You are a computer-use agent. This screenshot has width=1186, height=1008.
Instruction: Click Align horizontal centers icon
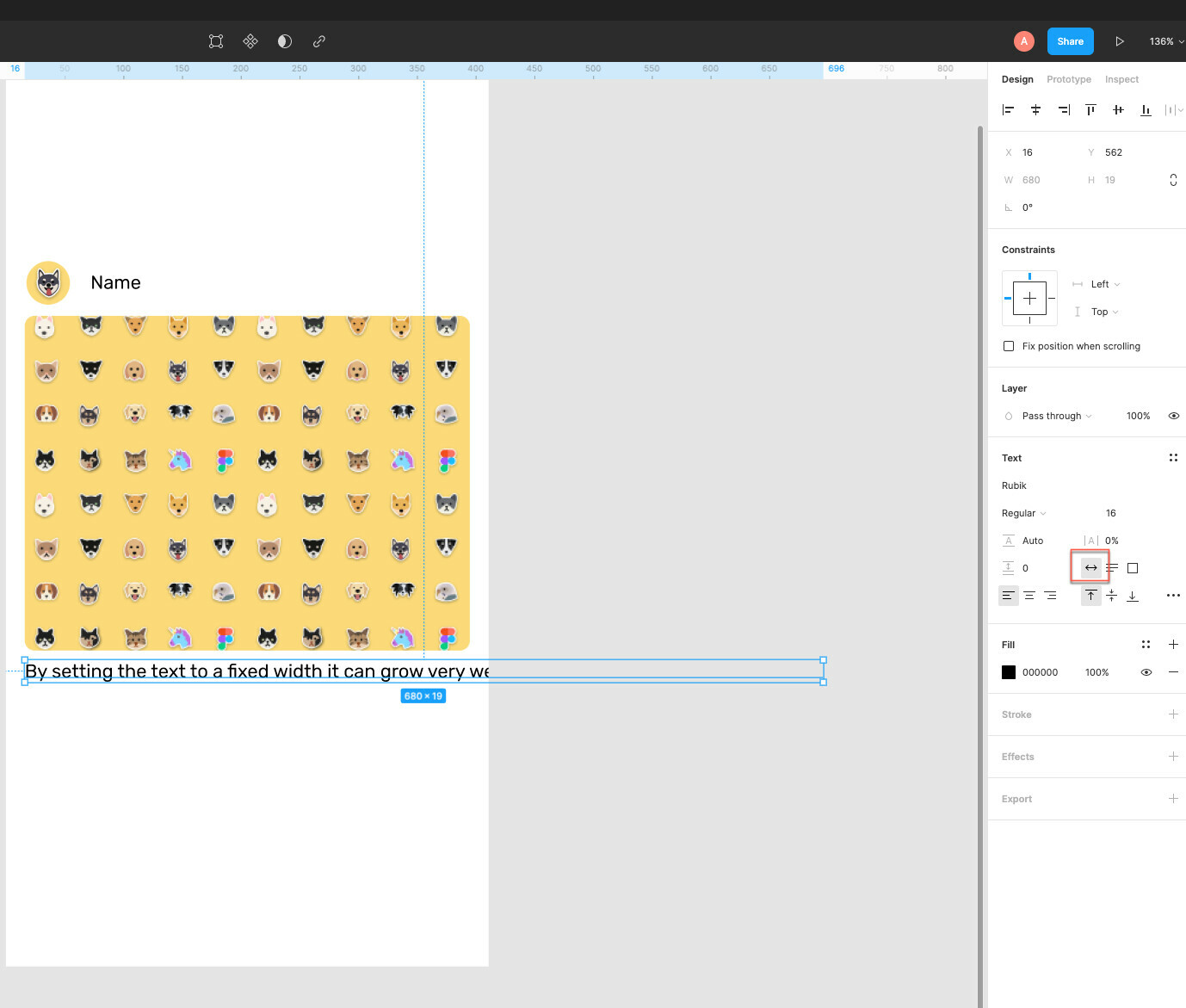tap(1036, 109)
